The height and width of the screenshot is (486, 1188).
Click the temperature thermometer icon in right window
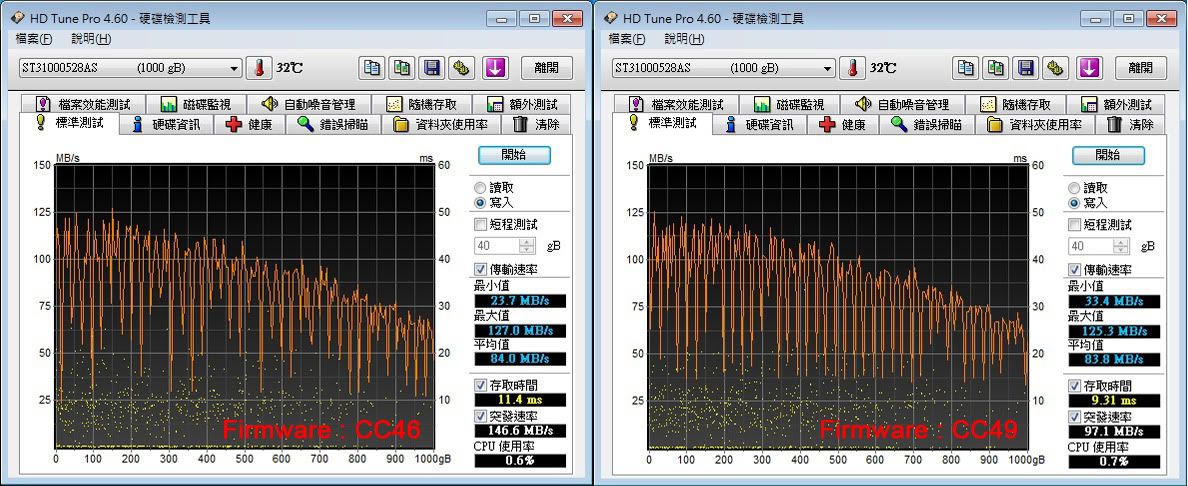coord(852,67)
